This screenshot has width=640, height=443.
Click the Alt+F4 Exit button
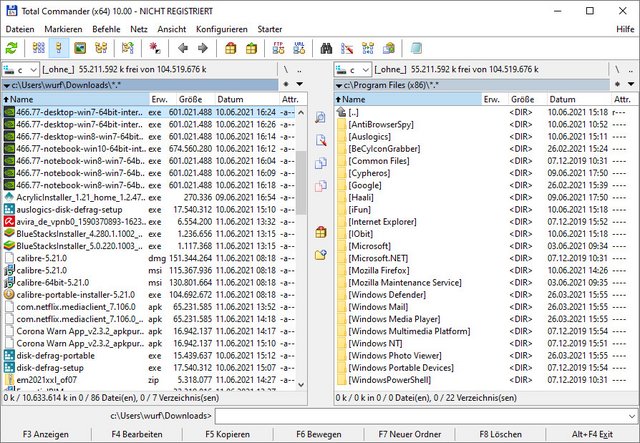[592, 434]
